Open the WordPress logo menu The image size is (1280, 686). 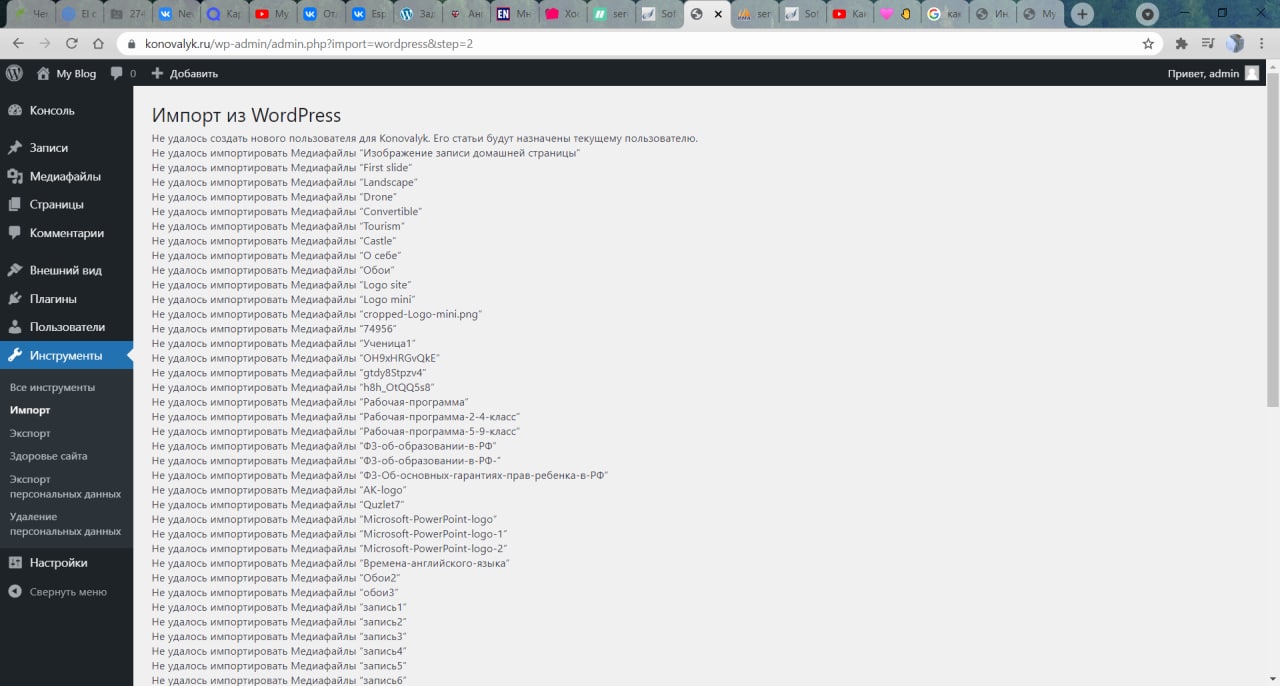(x=14, y=73)
